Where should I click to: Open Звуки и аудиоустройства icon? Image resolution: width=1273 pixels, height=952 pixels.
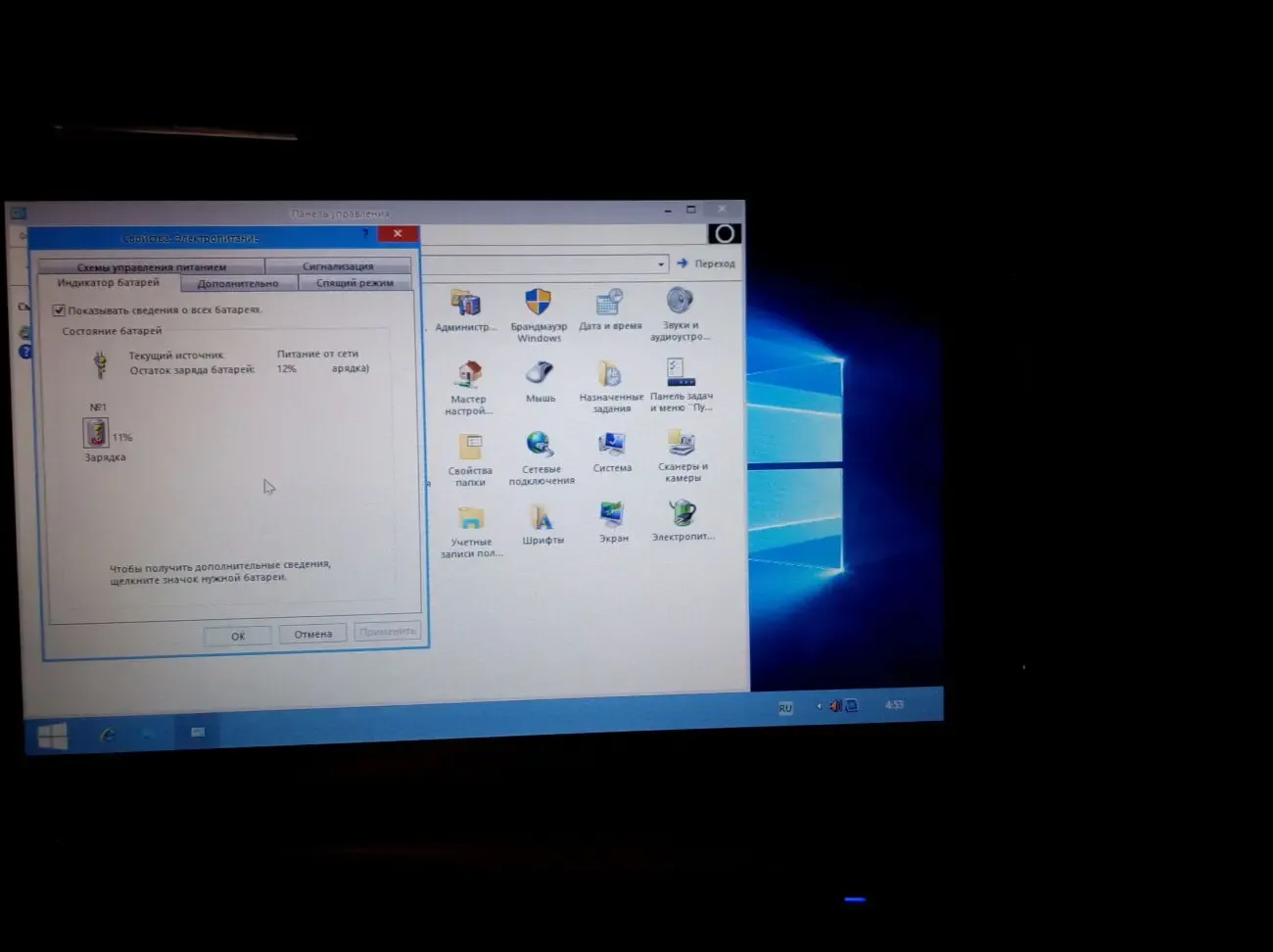[x=680, y=302]
